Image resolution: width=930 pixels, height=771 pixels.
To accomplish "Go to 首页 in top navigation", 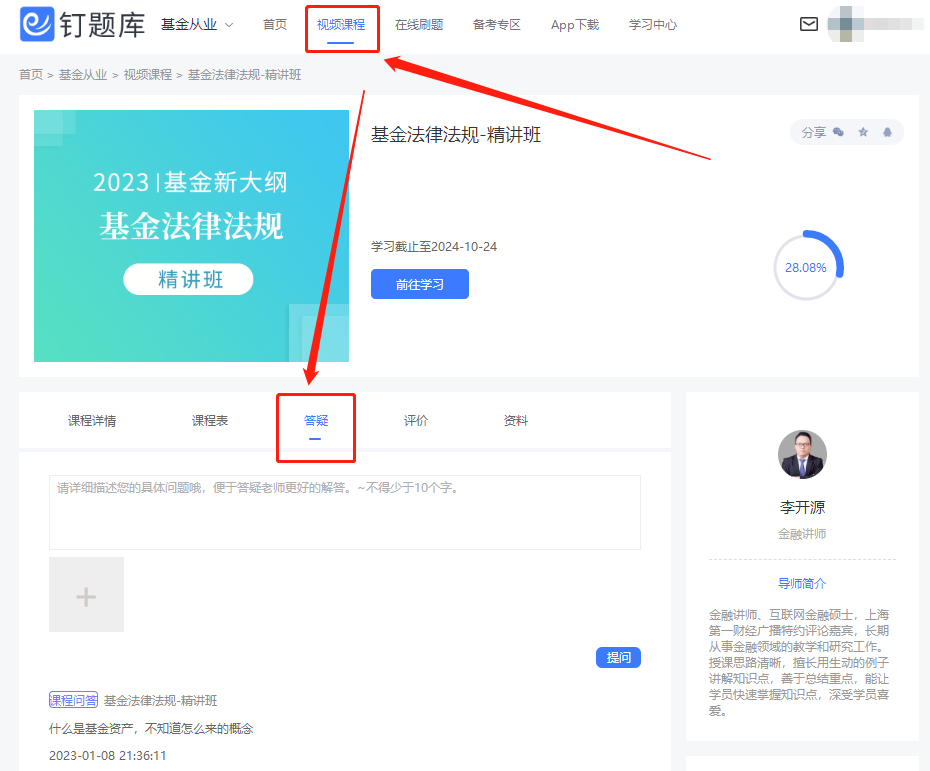I will (275, 24).
